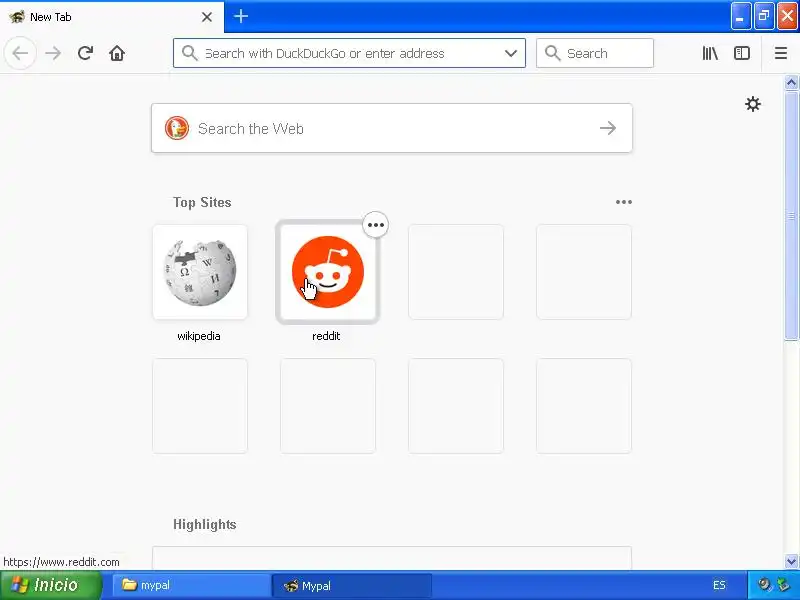The width and height of the screenshot is (800, 600).
Task: Minimize the browser window
Action: tap(741, 16)
